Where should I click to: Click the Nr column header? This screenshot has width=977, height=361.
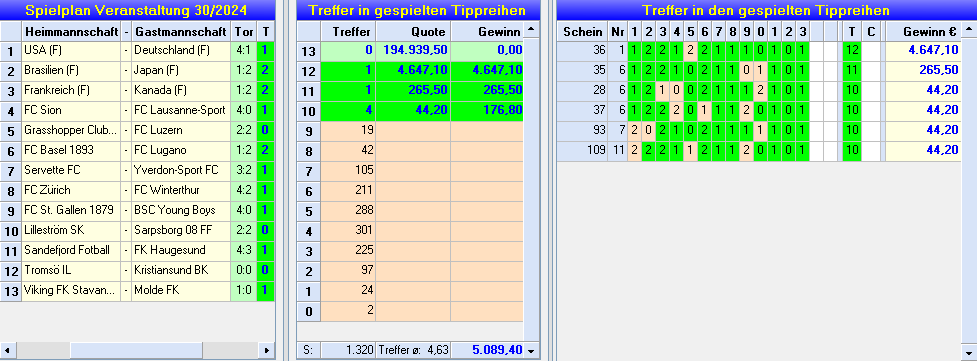(617, 31)
